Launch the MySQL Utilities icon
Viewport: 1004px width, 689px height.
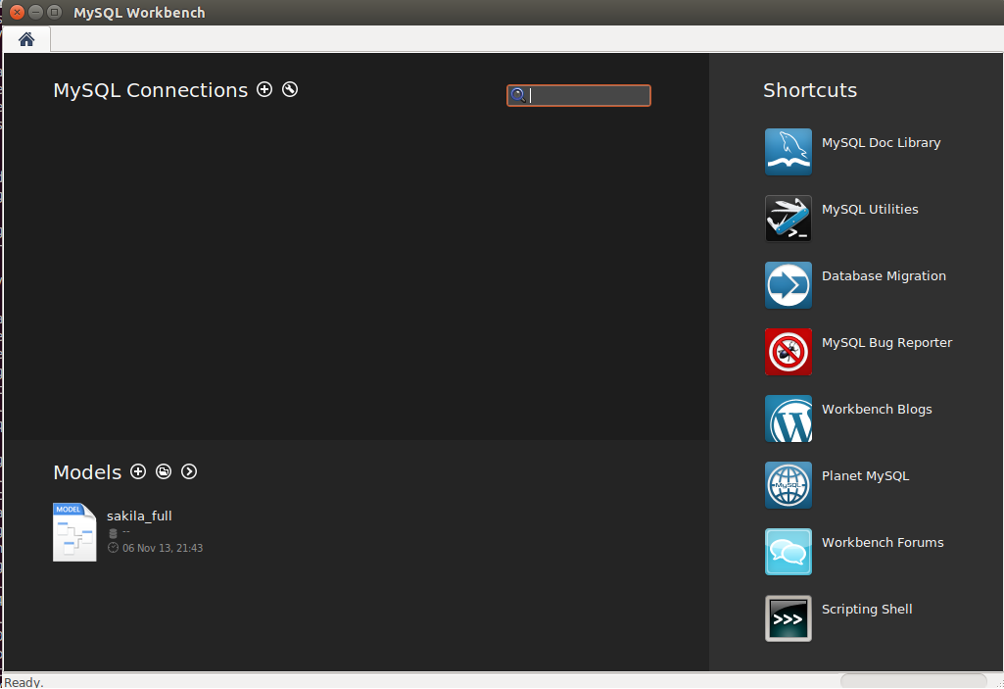click(x=788, y=218)
